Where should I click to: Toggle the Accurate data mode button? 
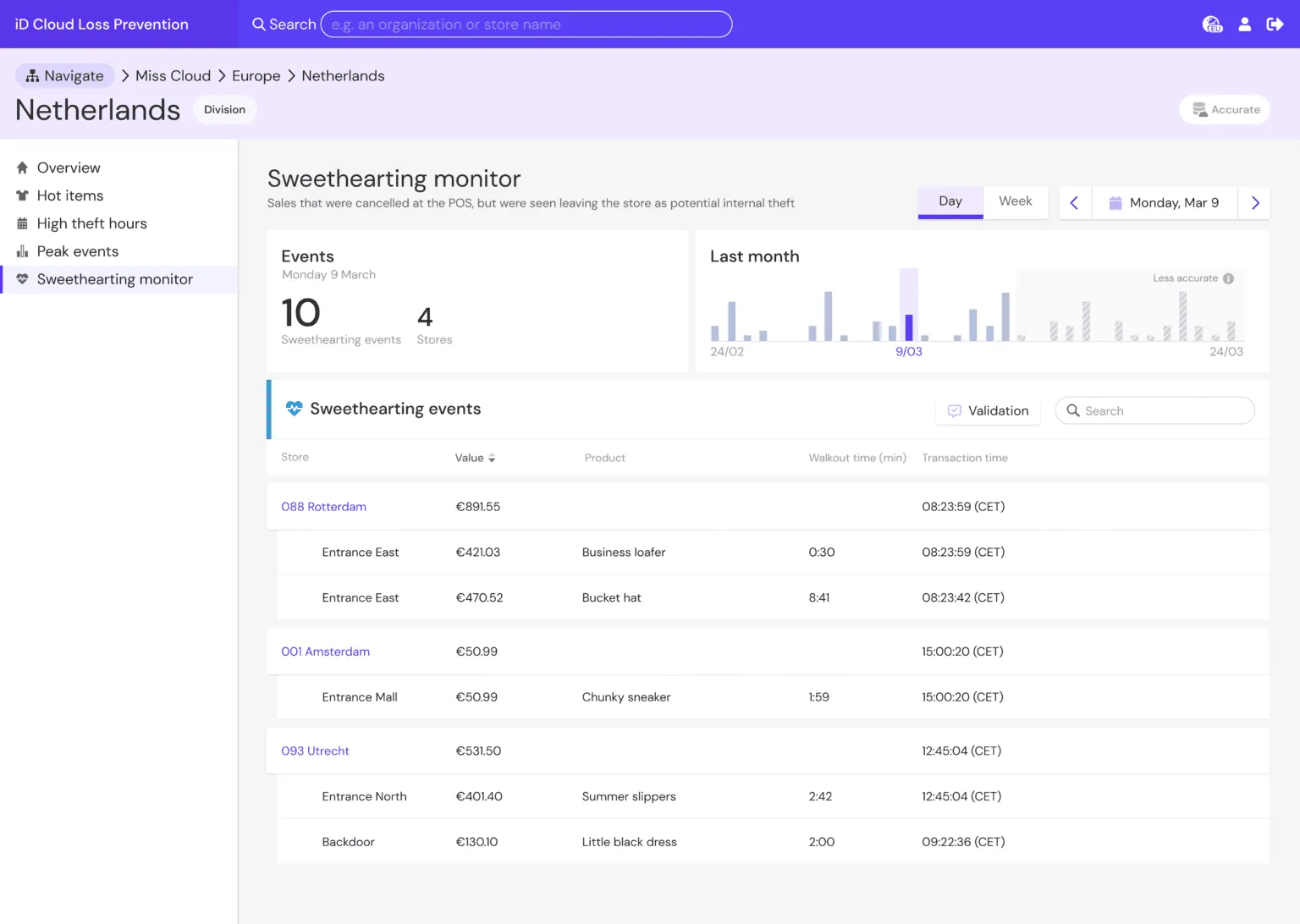tap(1225, 110)
